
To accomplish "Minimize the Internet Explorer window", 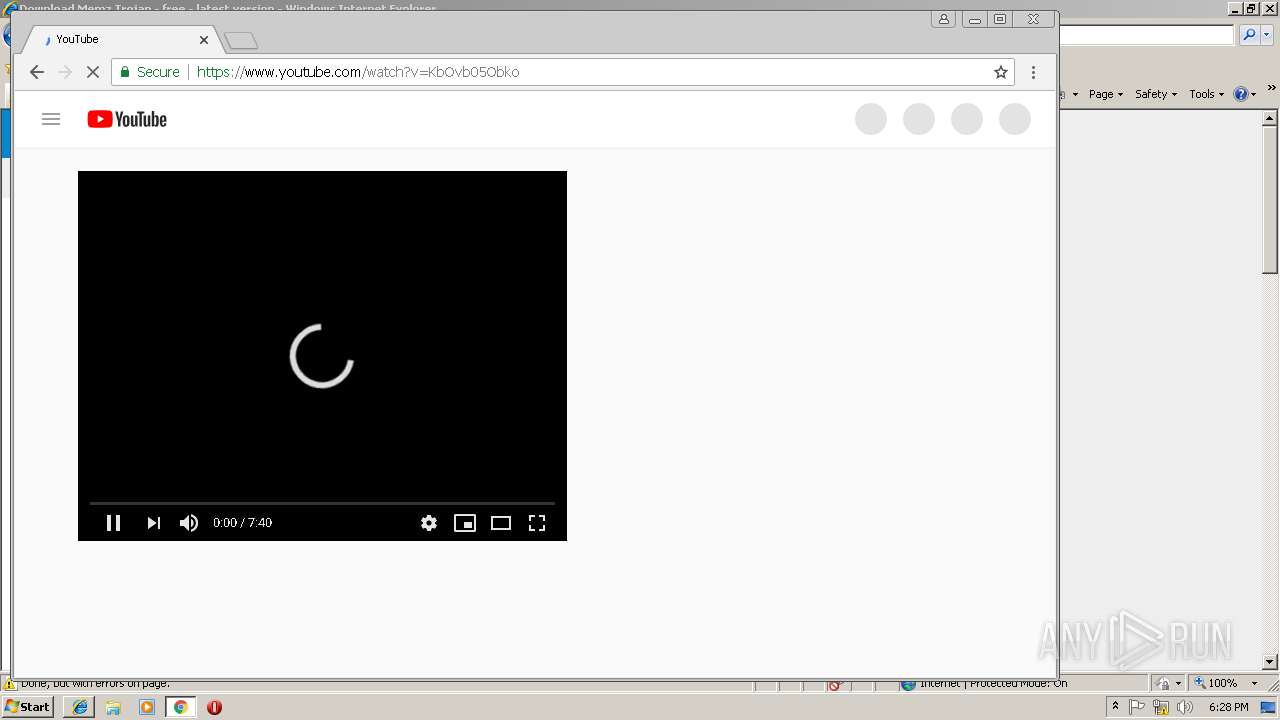I will tap(1236, 8).
